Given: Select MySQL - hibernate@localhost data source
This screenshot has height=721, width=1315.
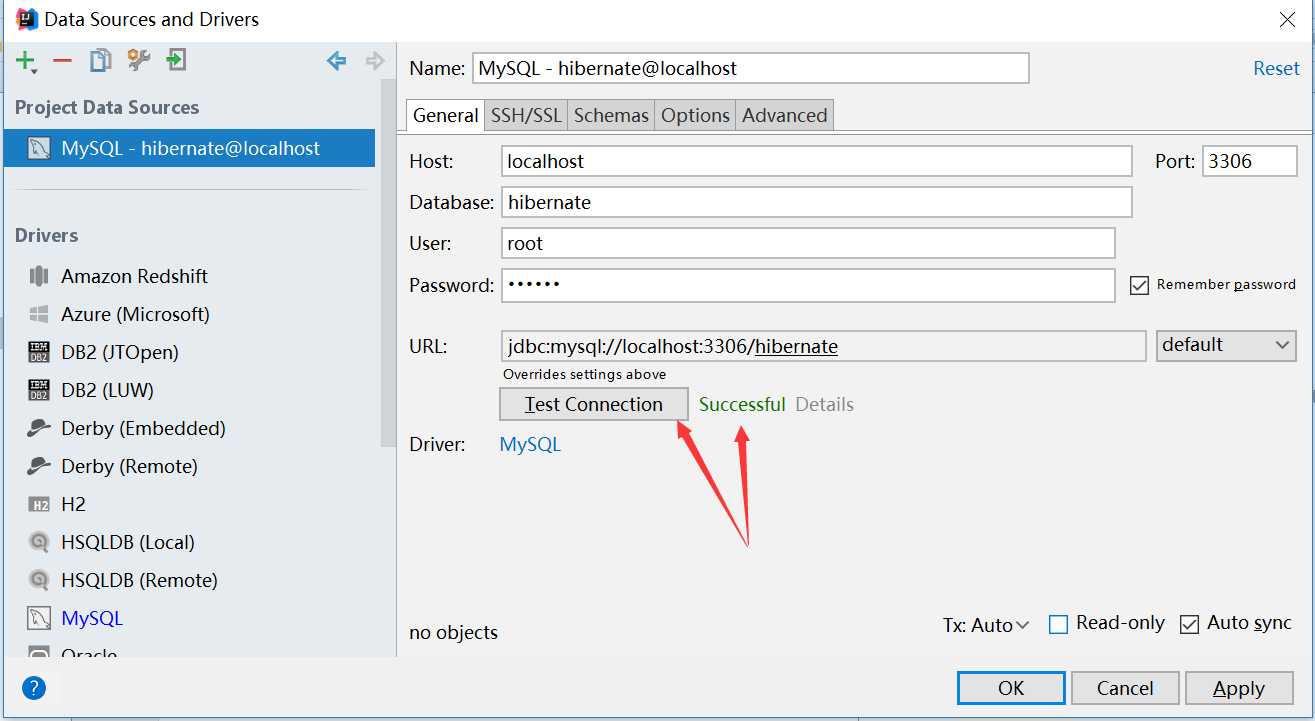Looking at the screenshot, I should [x=190, y=149].
